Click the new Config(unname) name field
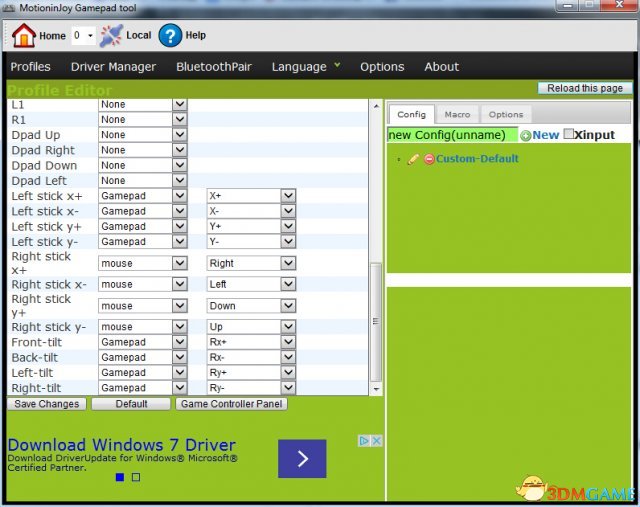 [452, 135]
